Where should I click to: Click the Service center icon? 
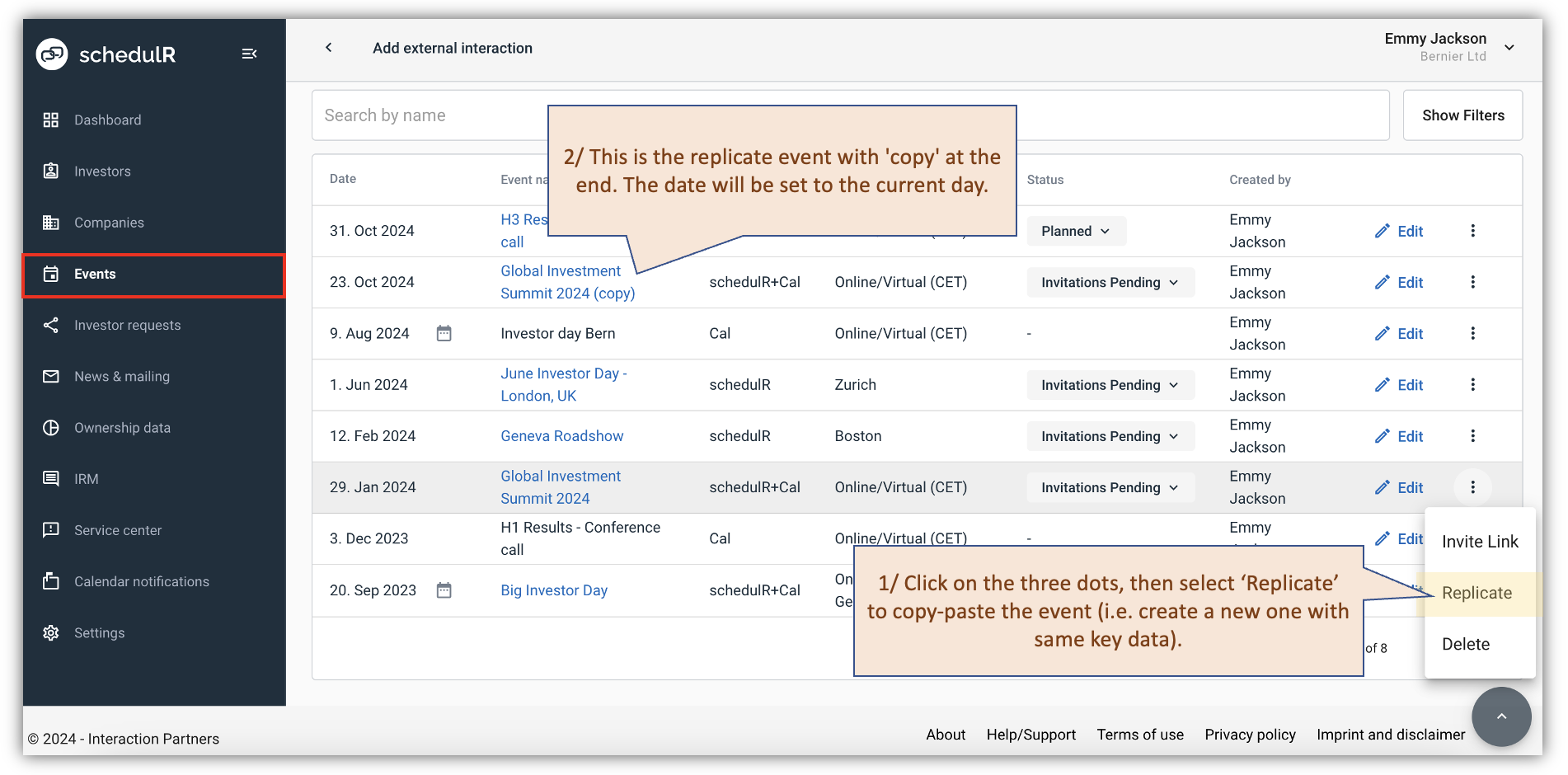coord(51,530)
